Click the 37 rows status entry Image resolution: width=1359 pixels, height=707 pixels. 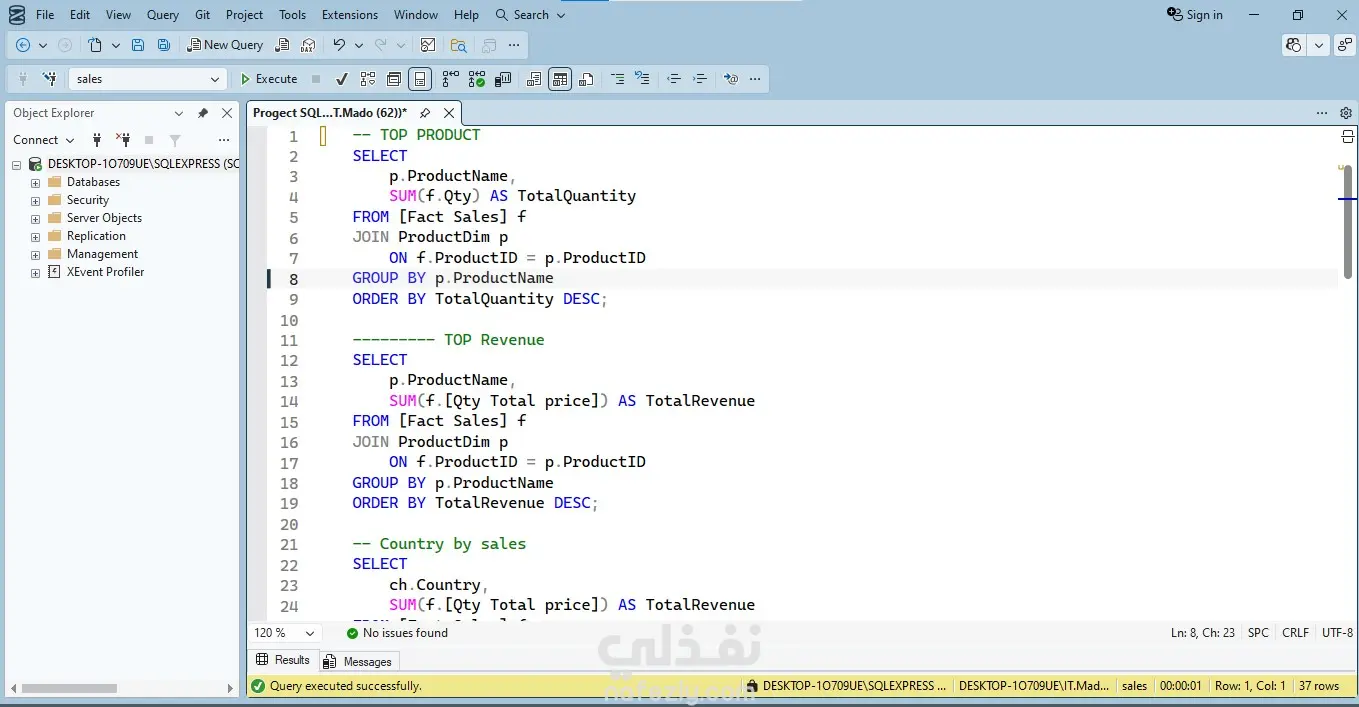pos(1318,686)
